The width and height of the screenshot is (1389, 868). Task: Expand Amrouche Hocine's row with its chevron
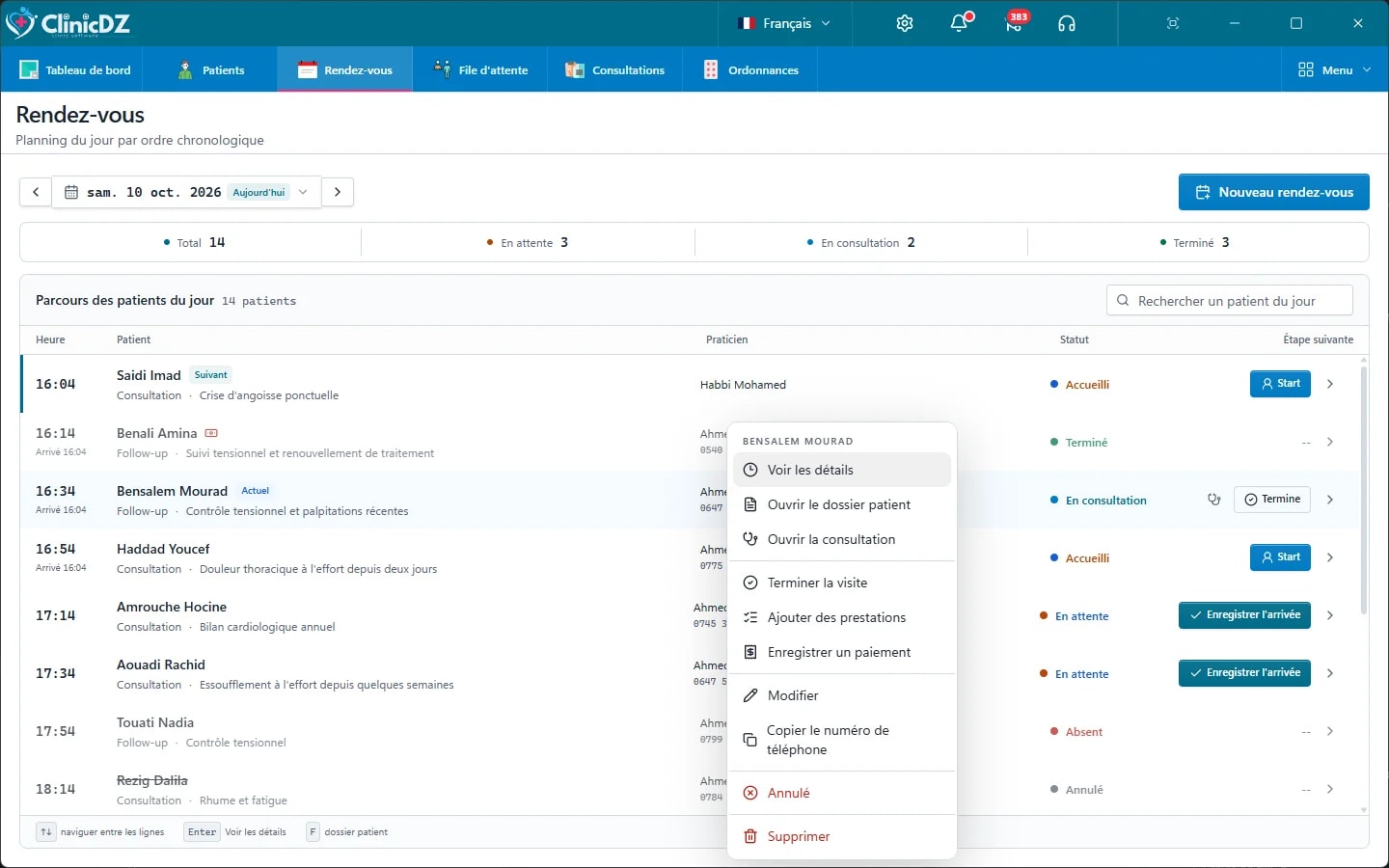(x=1330, y=615)
